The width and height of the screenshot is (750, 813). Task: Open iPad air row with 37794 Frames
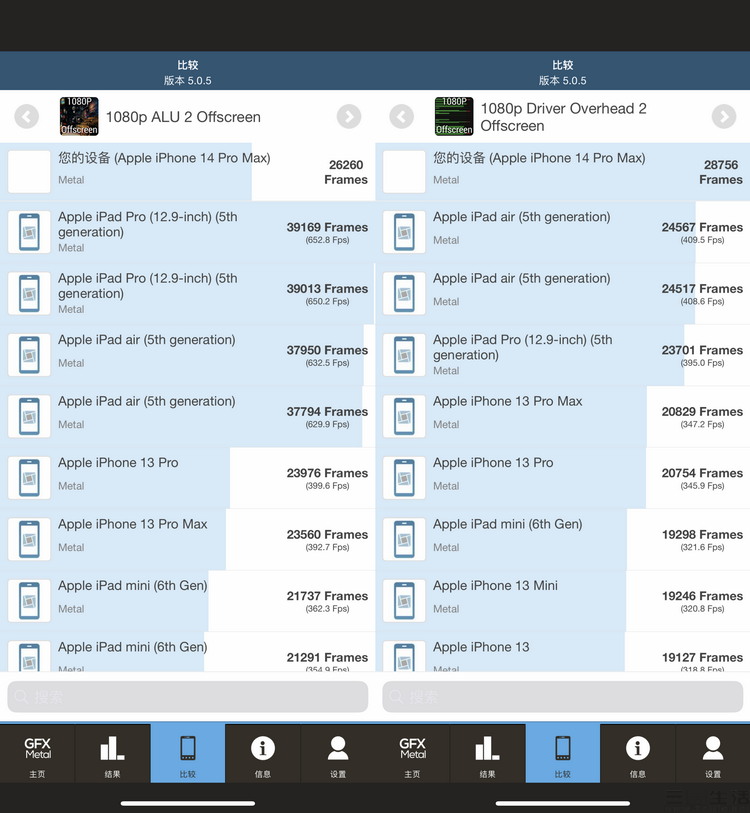click(x=188, y=416)
